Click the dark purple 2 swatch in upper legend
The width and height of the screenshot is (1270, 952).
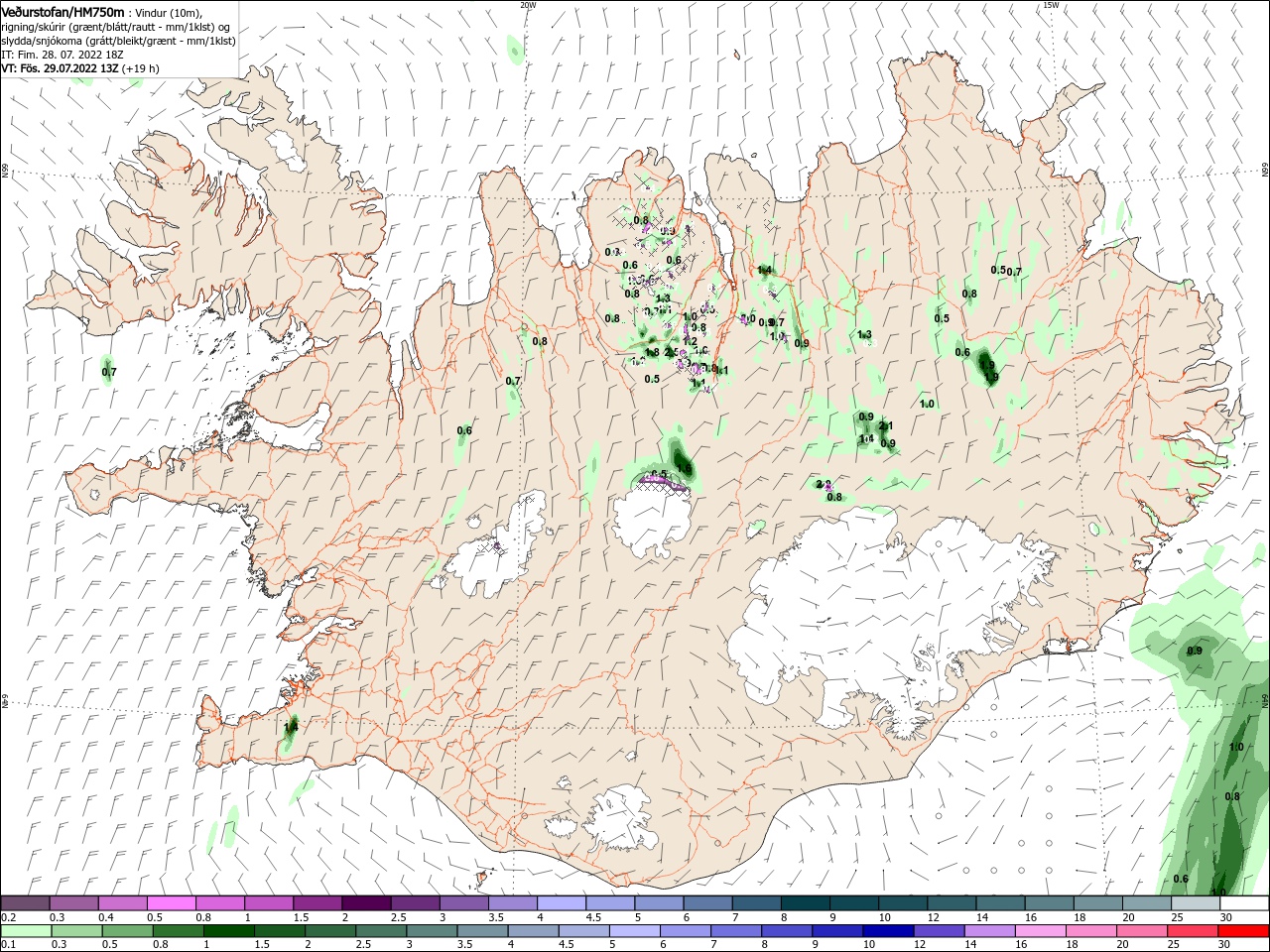(365, 903)
